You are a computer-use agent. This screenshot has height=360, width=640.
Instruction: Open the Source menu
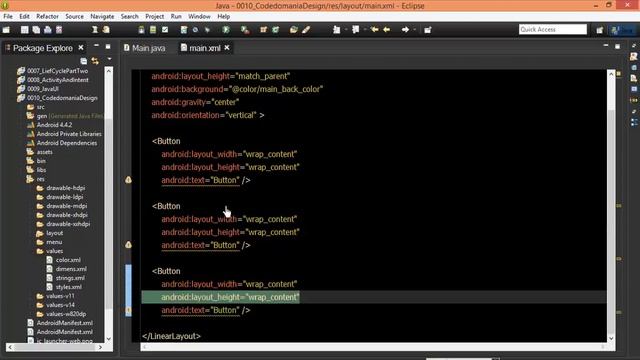click(74, 16)
